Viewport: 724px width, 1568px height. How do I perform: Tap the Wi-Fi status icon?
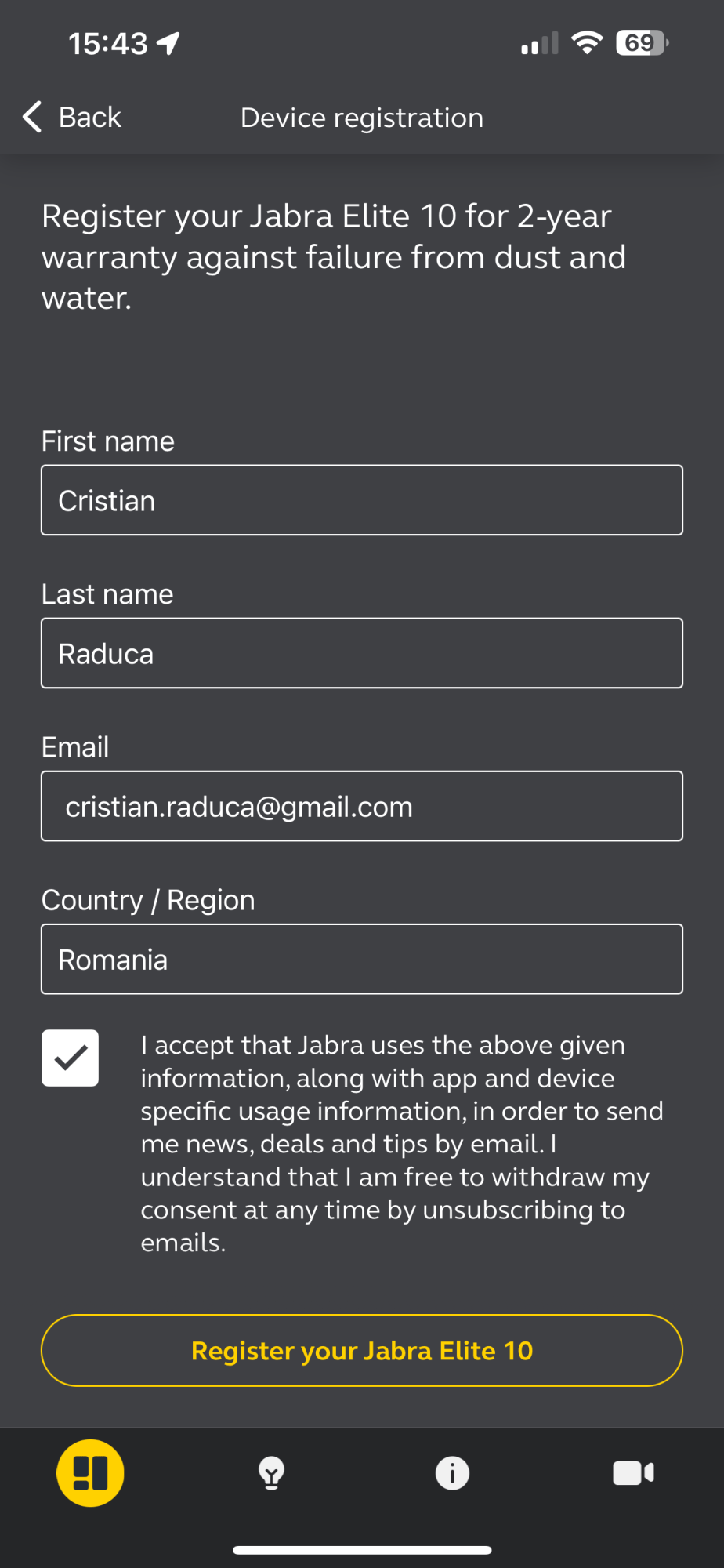[x=587, y=42]
